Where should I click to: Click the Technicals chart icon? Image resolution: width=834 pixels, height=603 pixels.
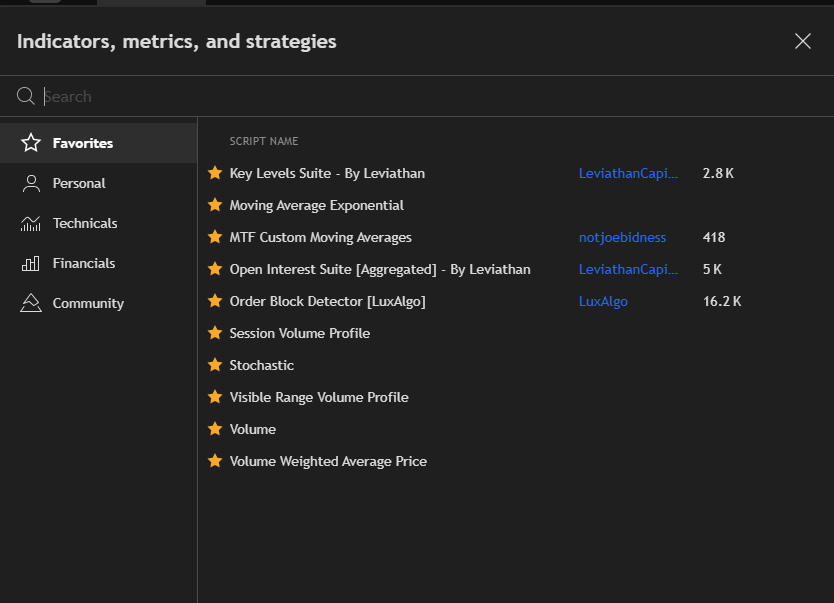[x=31, y=223]
